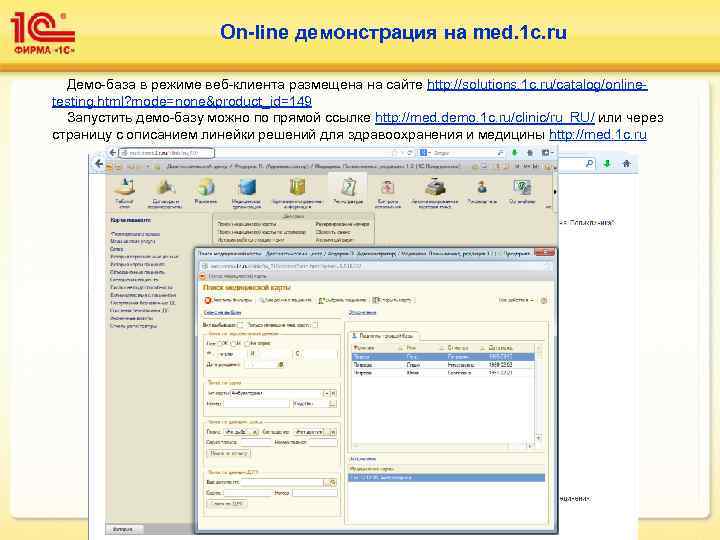Sort table by Отчество column header
This screenshot has height=540, width=720.
point(463,348)
